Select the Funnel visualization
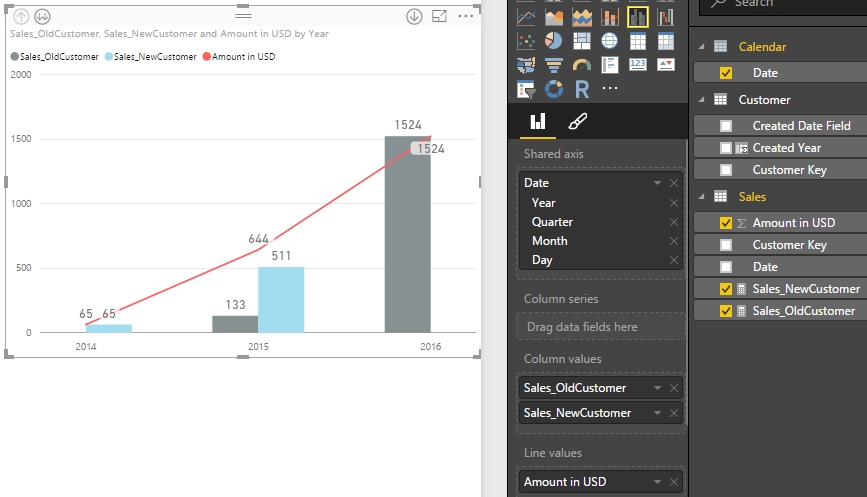This screenshot has width=867, height=497. [553, 65]
